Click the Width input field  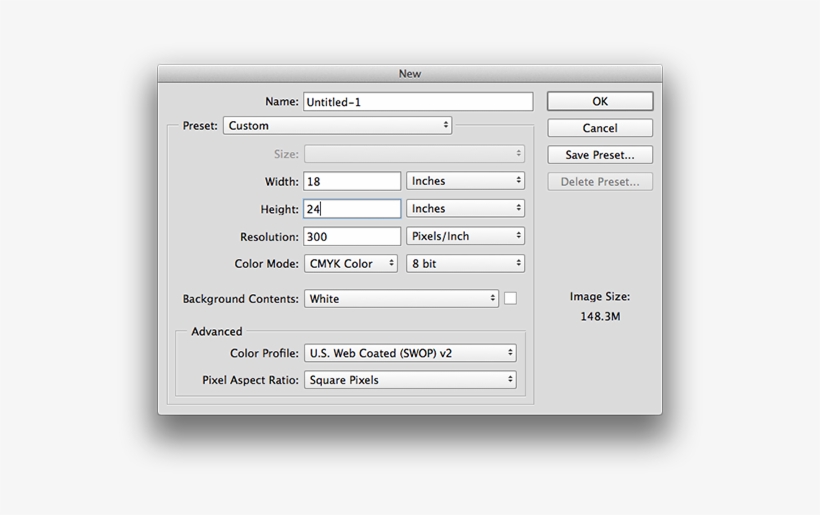click(x=352, y=181)
